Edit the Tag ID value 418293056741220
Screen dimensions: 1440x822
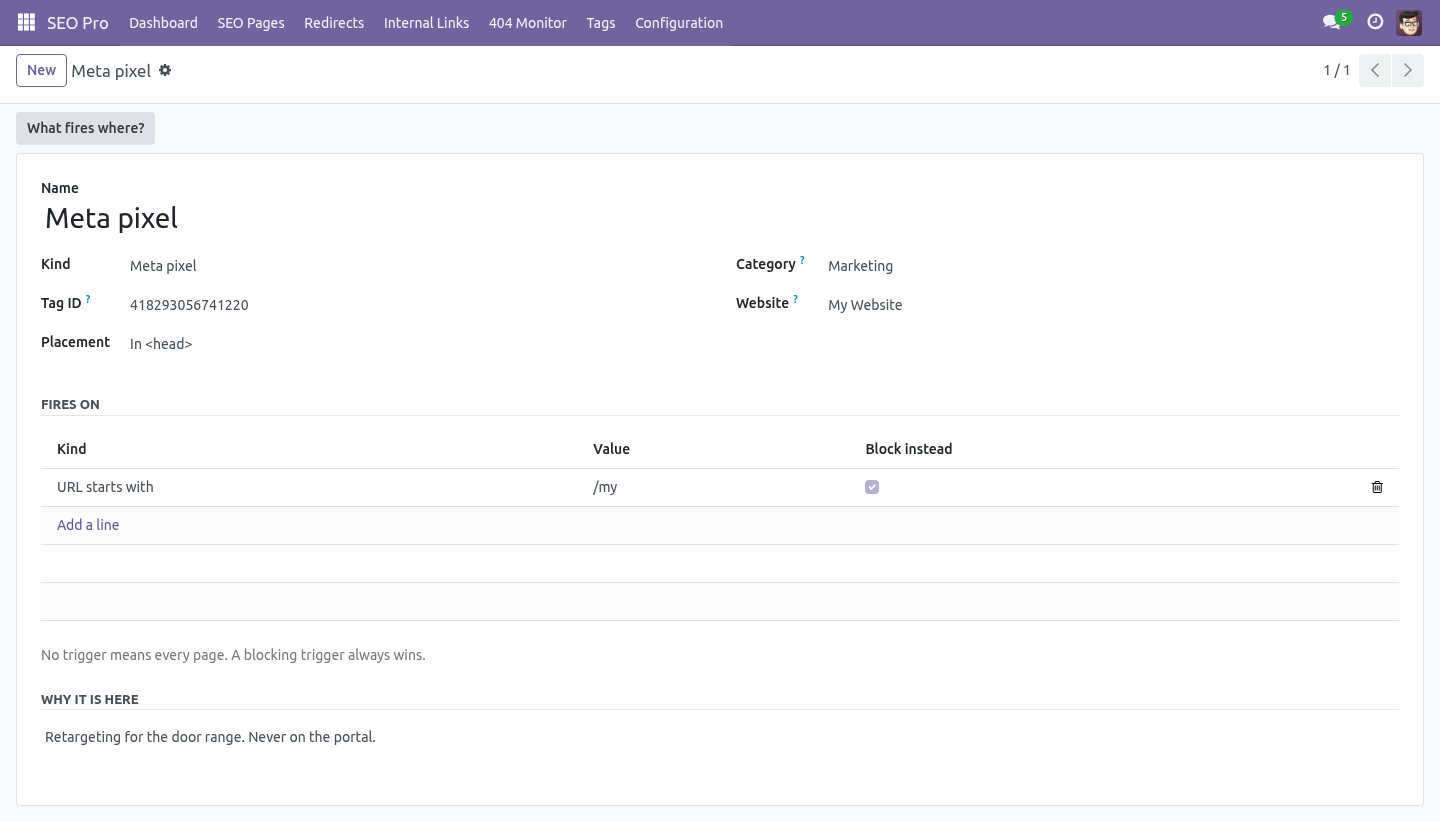(x=415, y=305)
